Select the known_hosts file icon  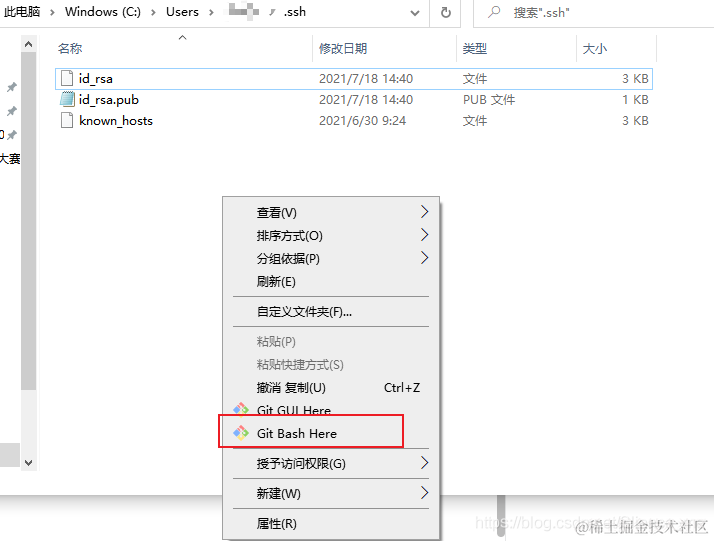pos(67,121)
